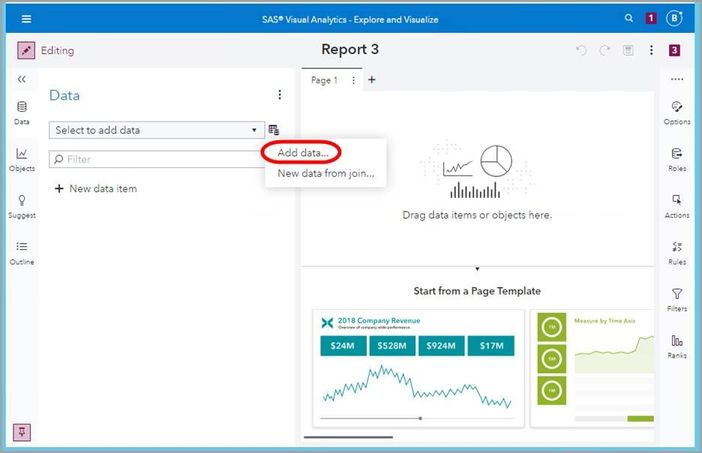Open the Outline pane
The image size is (702, 453).
pyautogui.click(x=21, y=253)
